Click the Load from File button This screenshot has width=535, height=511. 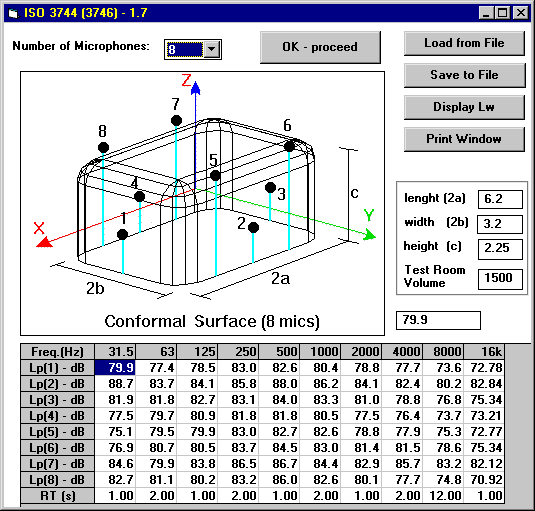tap(464, 43)
